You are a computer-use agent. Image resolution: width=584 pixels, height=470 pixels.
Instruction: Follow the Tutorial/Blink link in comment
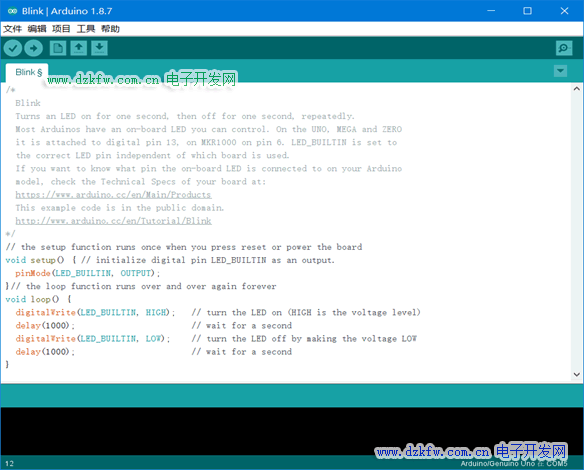113,221
